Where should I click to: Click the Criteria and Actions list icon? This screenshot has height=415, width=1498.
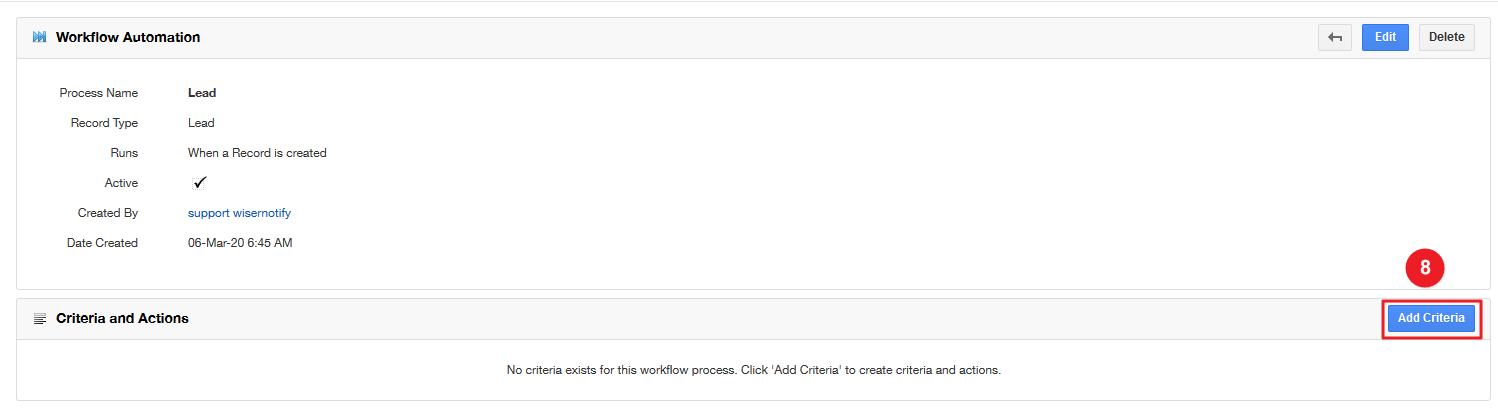pyautogui.click(x=40, y=319)
